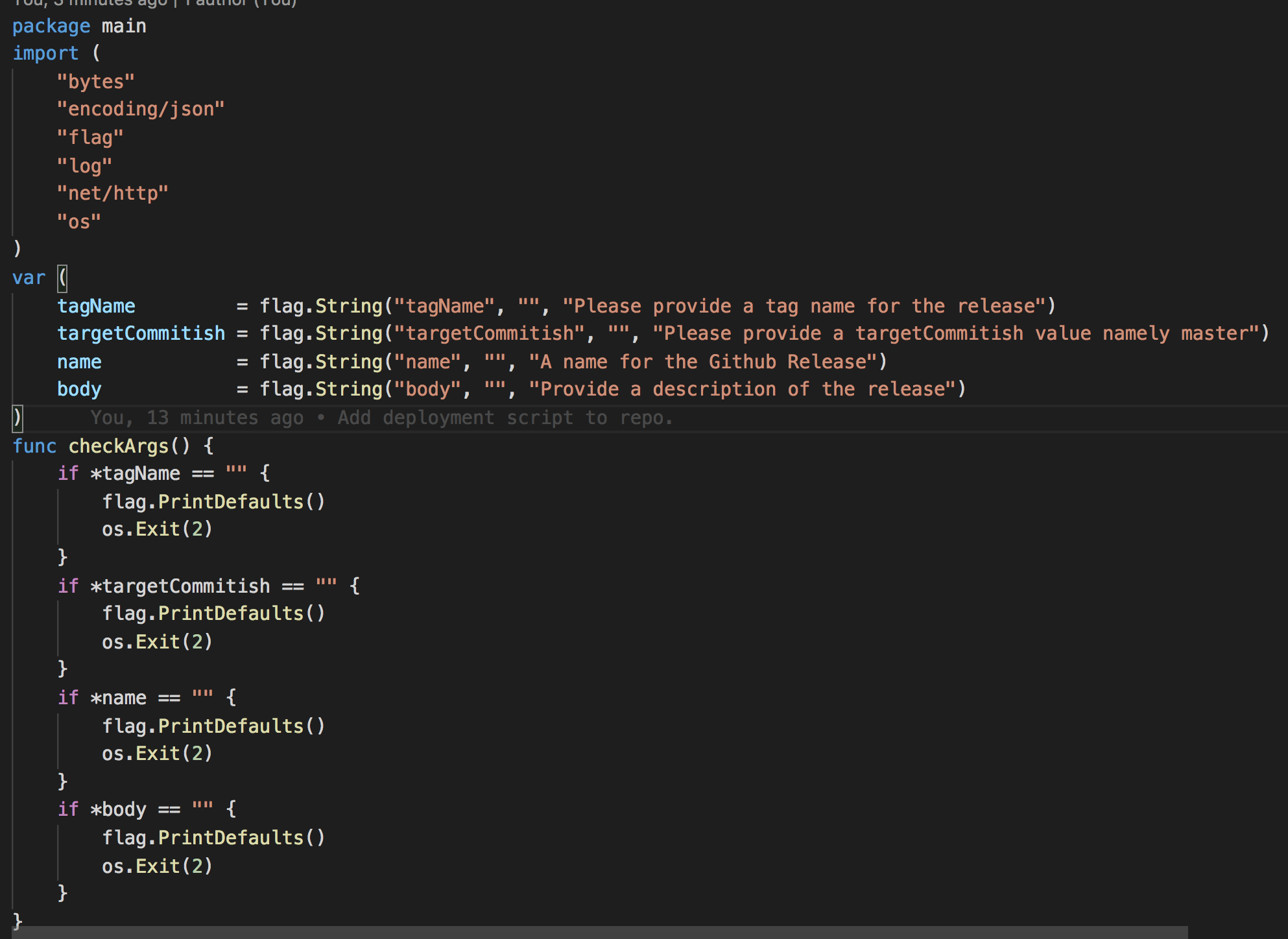Click the "encoding/json" import string
The width and height of the screenshot is (1288, 939).
(140, 109)
